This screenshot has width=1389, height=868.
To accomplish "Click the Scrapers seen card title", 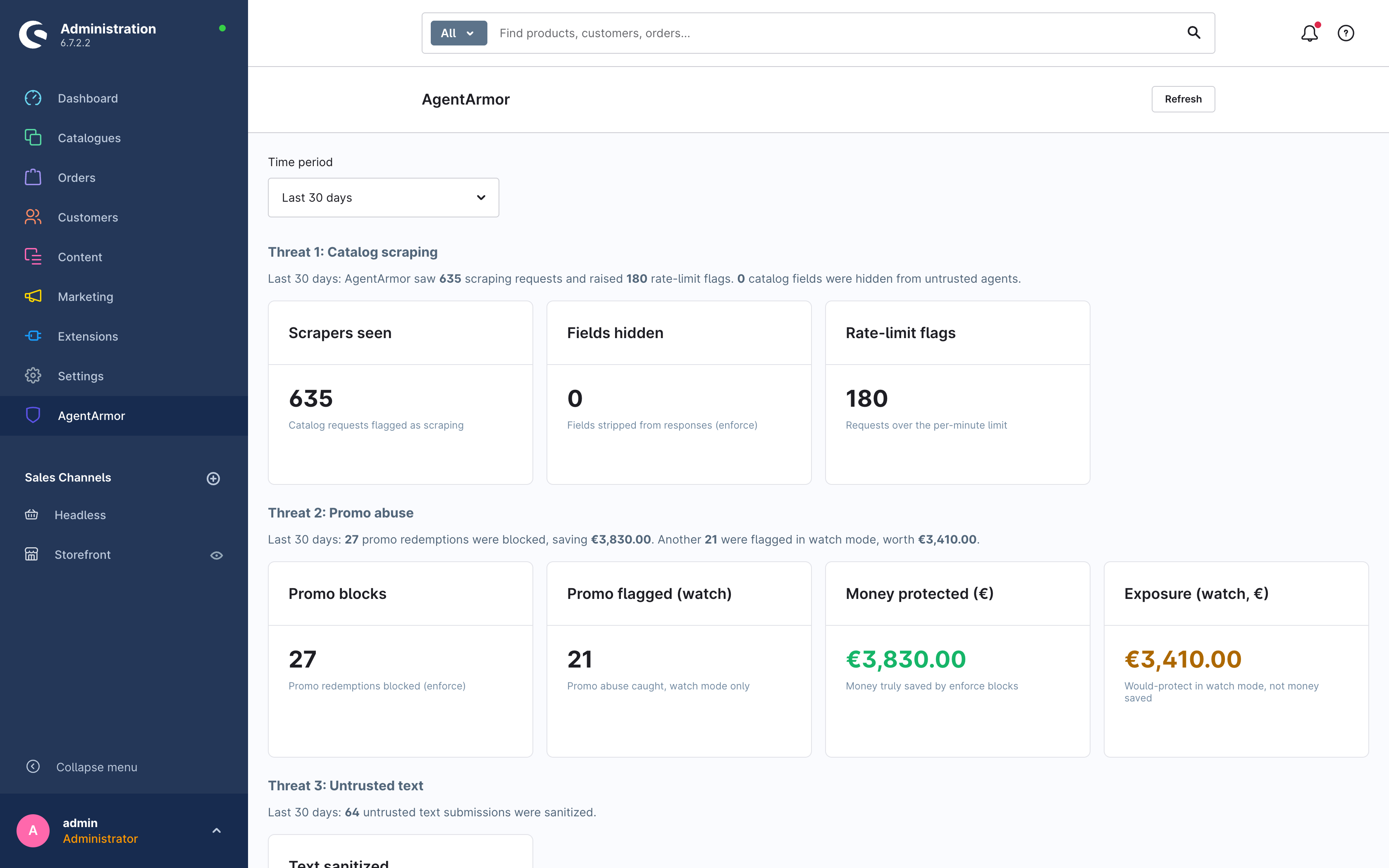I will tap(340, 333).
